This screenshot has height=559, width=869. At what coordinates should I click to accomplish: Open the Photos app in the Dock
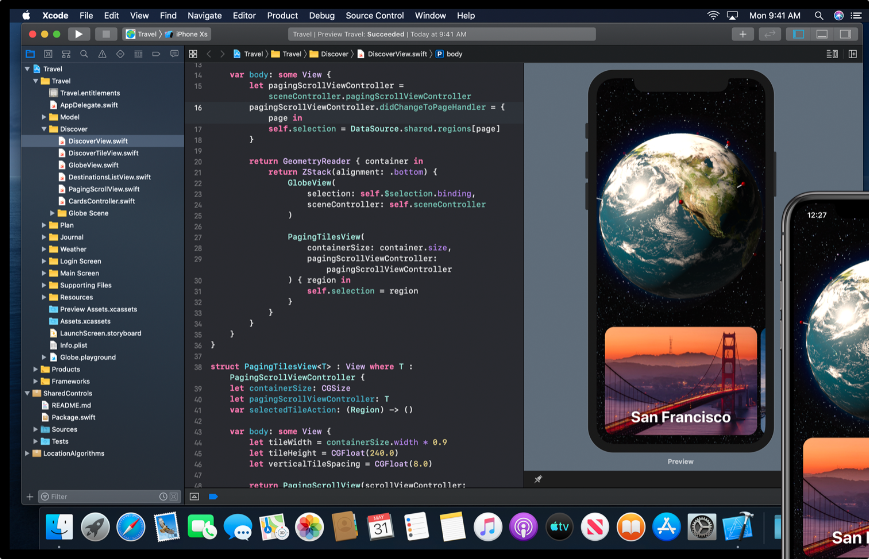coord(309,526)
